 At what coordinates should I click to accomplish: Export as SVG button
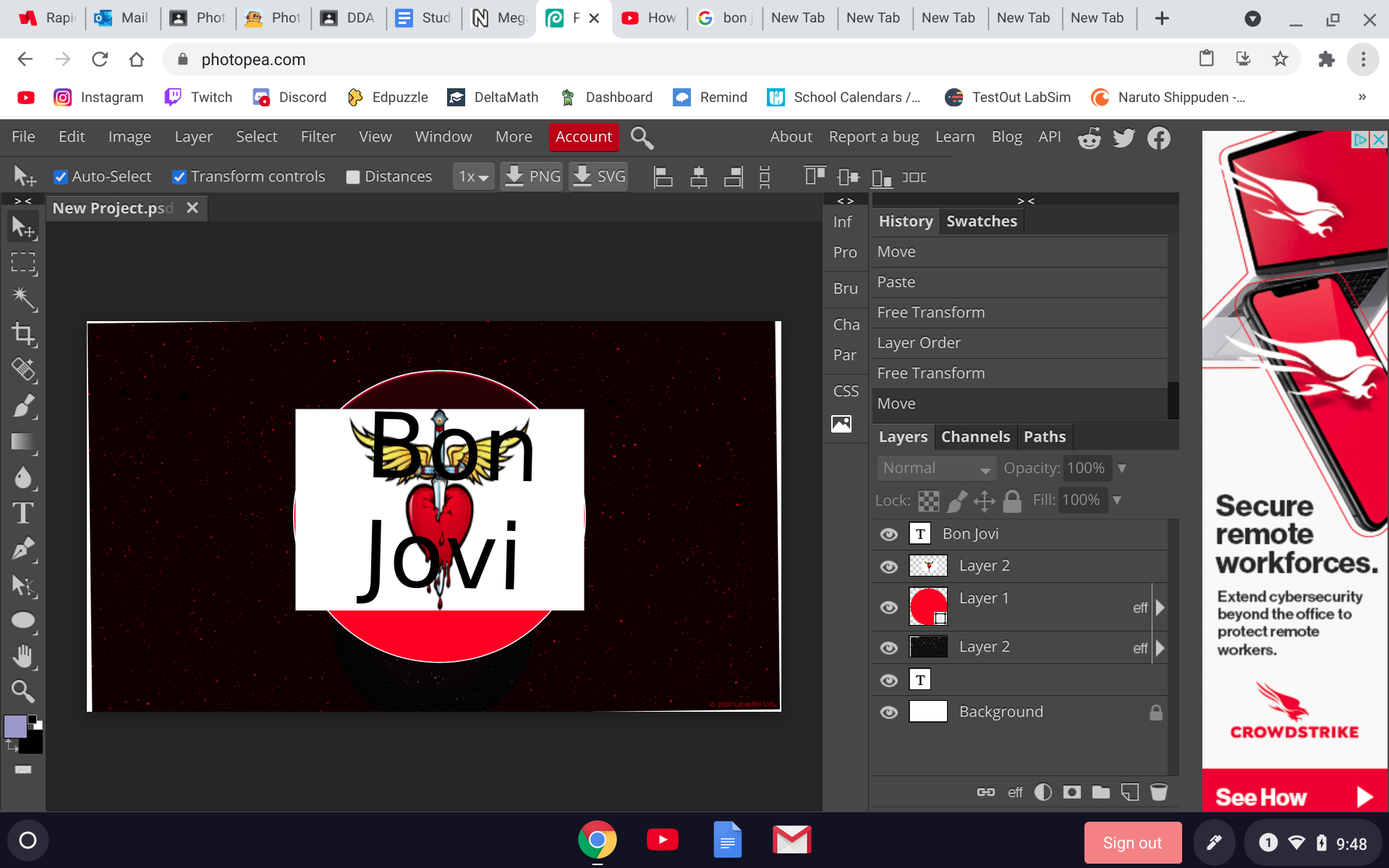click(599, 176)
